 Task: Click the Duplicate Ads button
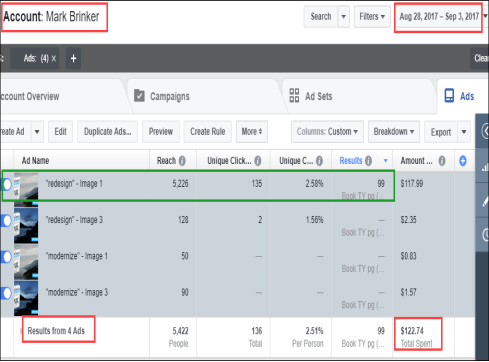[107, 132]
